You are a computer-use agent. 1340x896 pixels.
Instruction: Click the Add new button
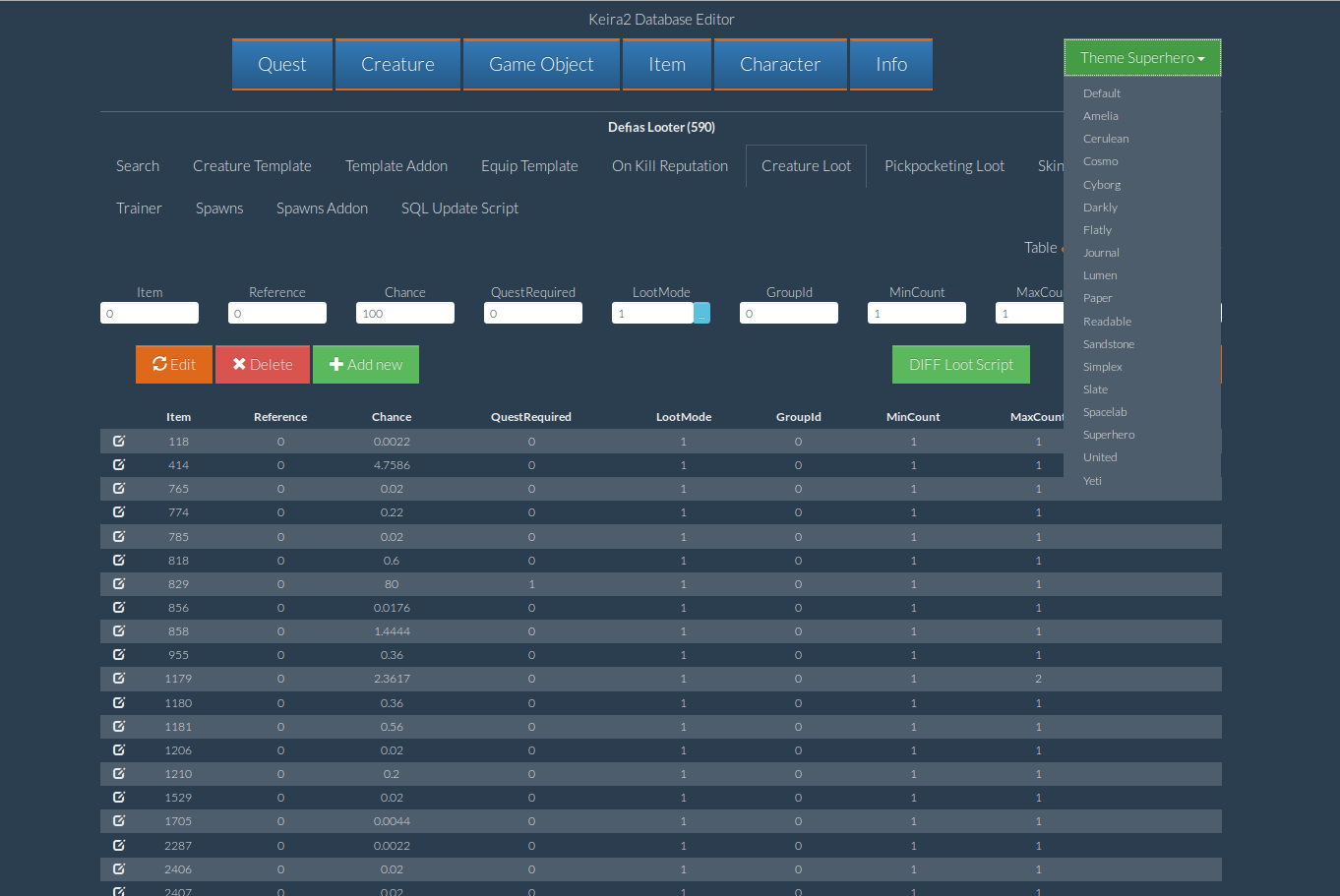366,364
